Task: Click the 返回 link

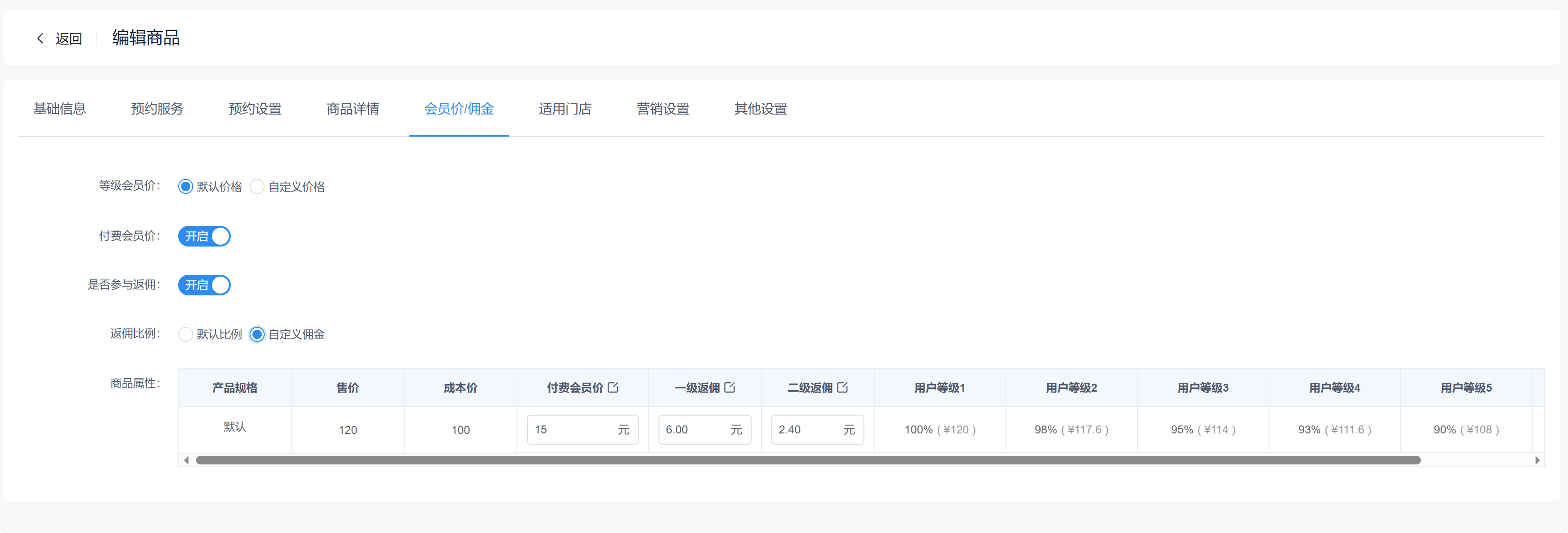Action: click(68, 39)
